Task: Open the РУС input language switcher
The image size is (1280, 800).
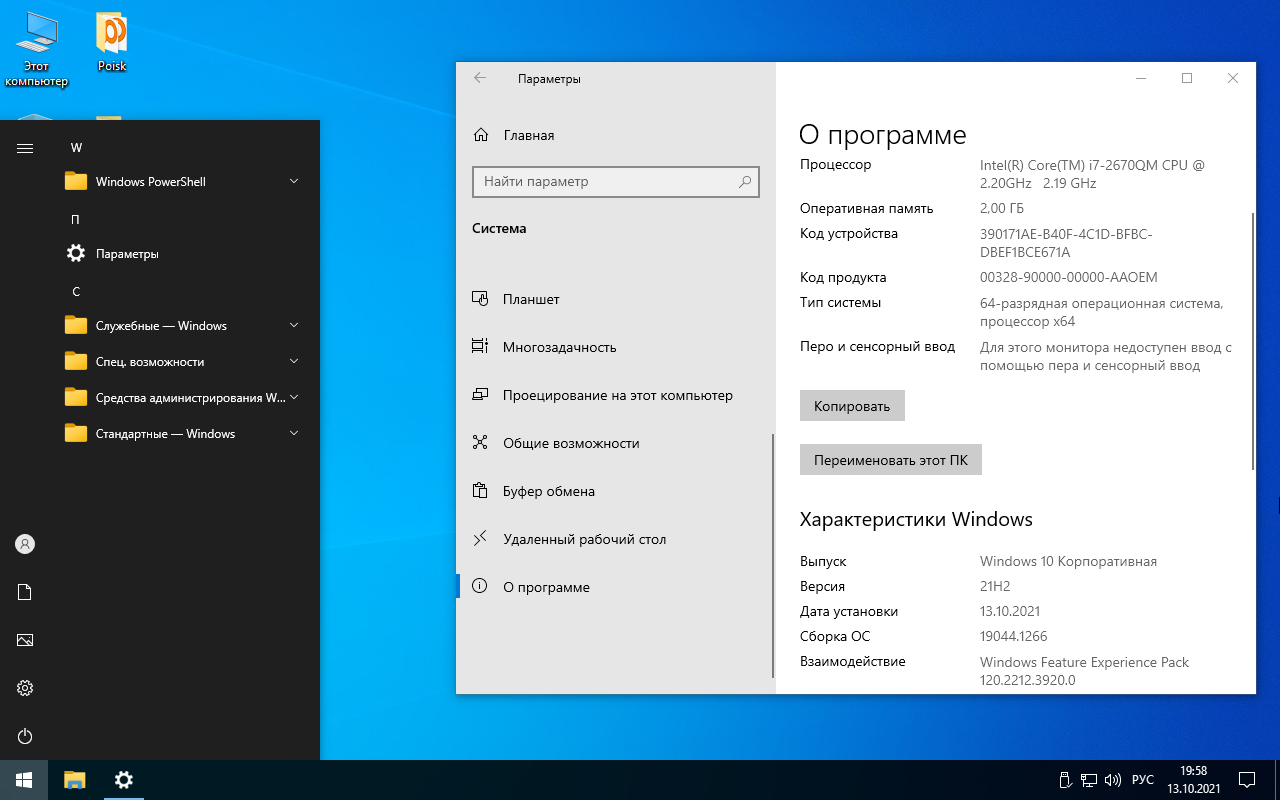Action: pyautogui.click(x=1143, y=780)
